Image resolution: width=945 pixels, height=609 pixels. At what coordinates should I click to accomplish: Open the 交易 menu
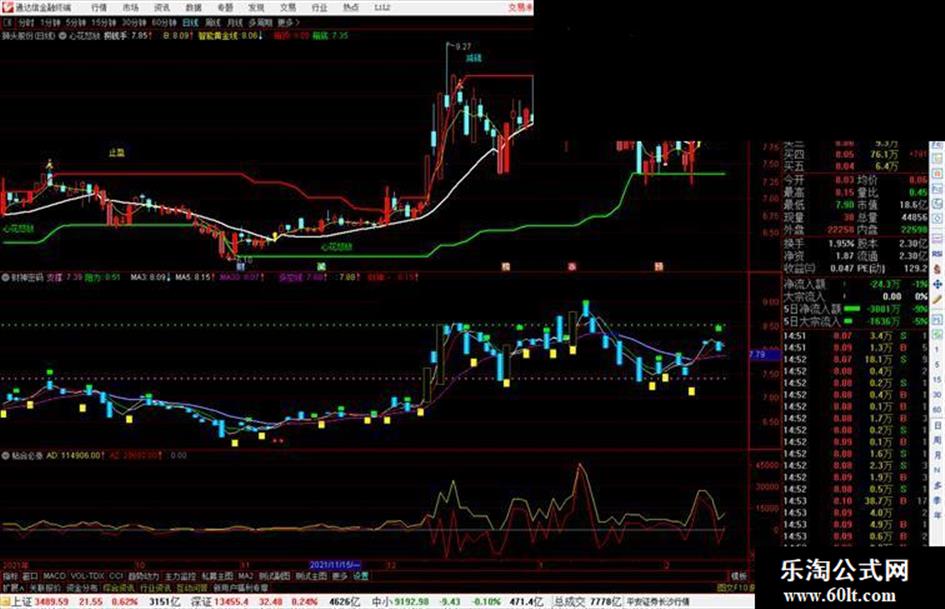pyautogui.click(x=287, y=7)
